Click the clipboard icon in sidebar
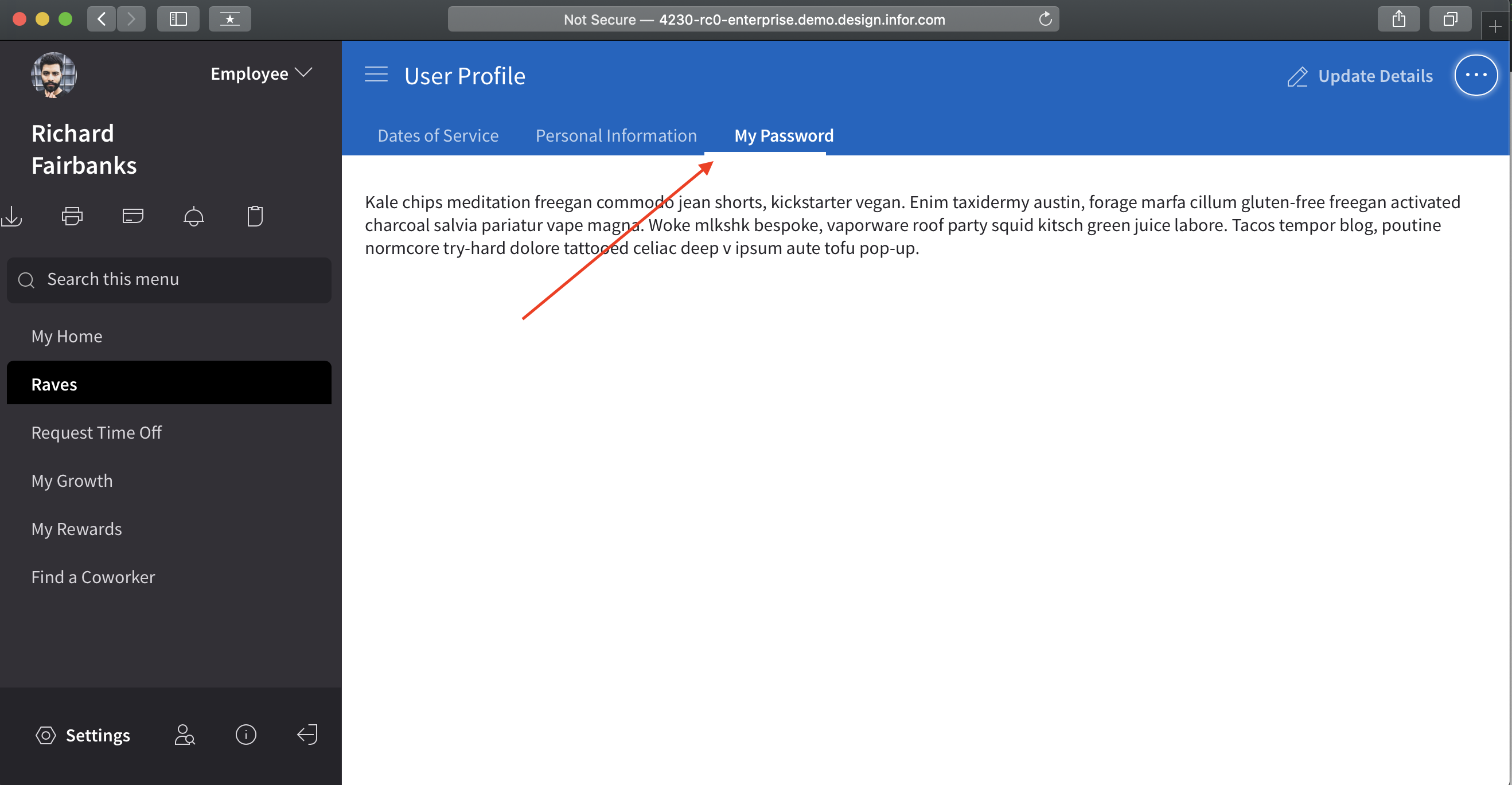The image size is (1512, 785). click(255, 216)
